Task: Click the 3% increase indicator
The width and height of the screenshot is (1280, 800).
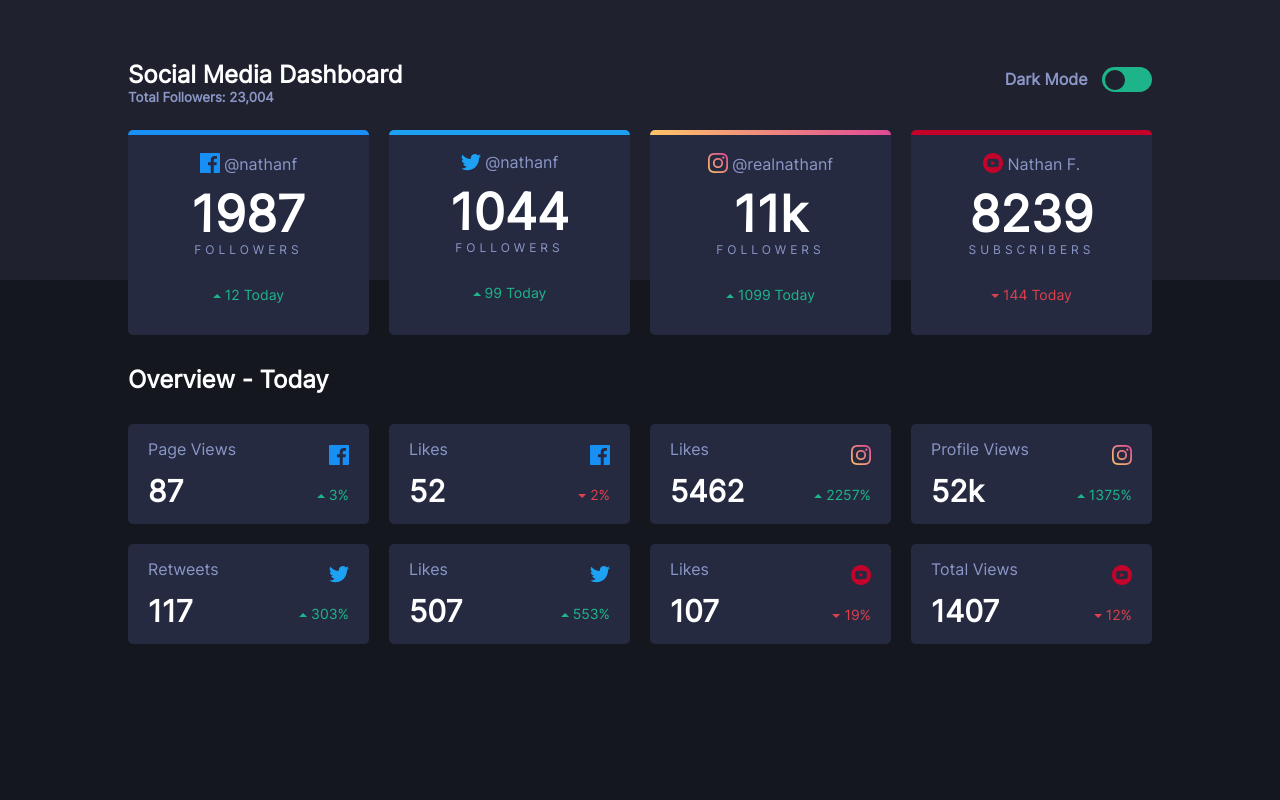Action: 333,495
